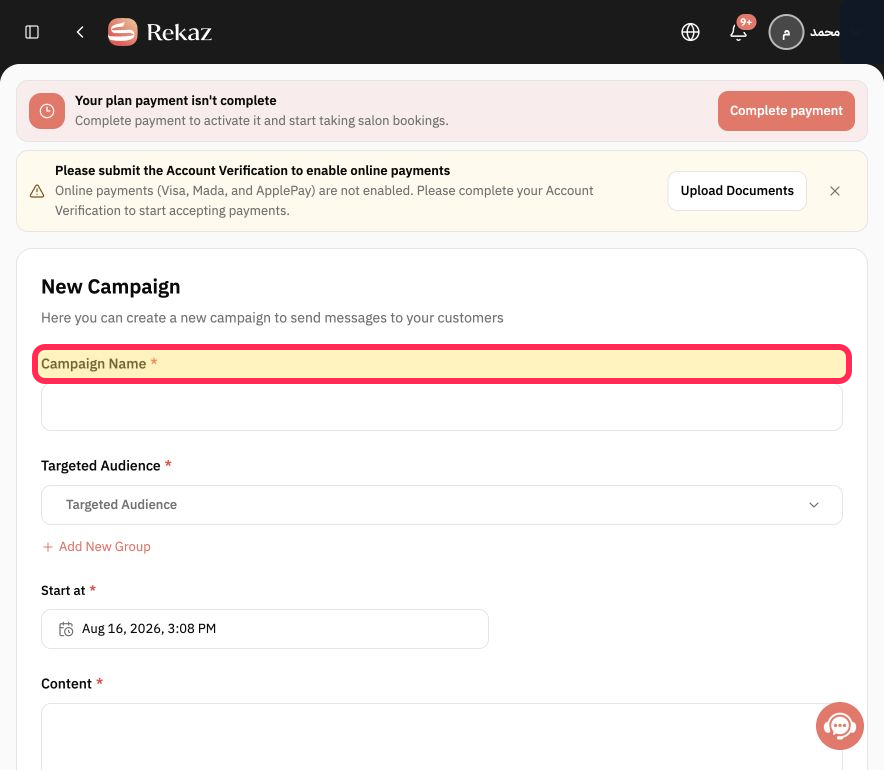
Task: Open notifications bell with 9+ badge
Action: coord(739,32)
